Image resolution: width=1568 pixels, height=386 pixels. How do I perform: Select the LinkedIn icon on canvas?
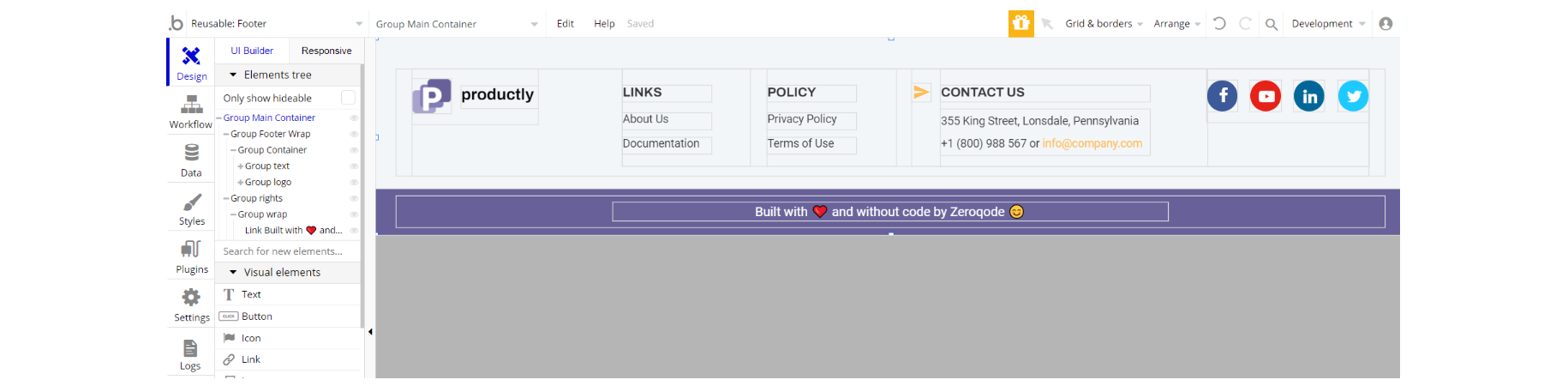click(x=1309, y=95)
